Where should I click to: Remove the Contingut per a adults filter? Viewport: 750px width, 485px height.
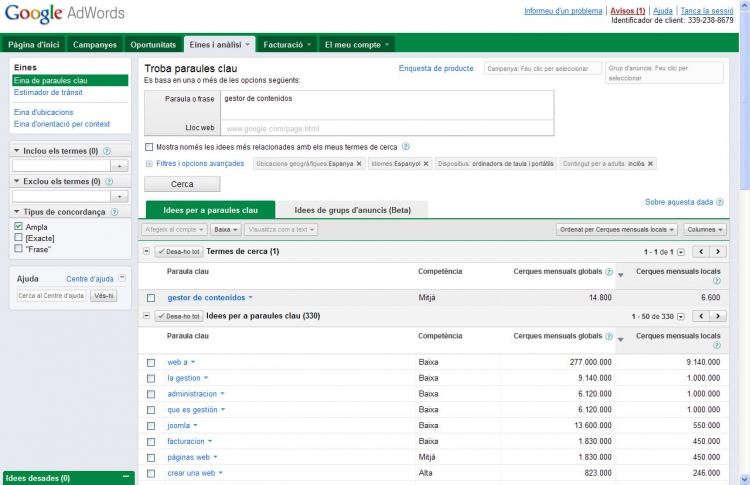(x=650, y=164)
